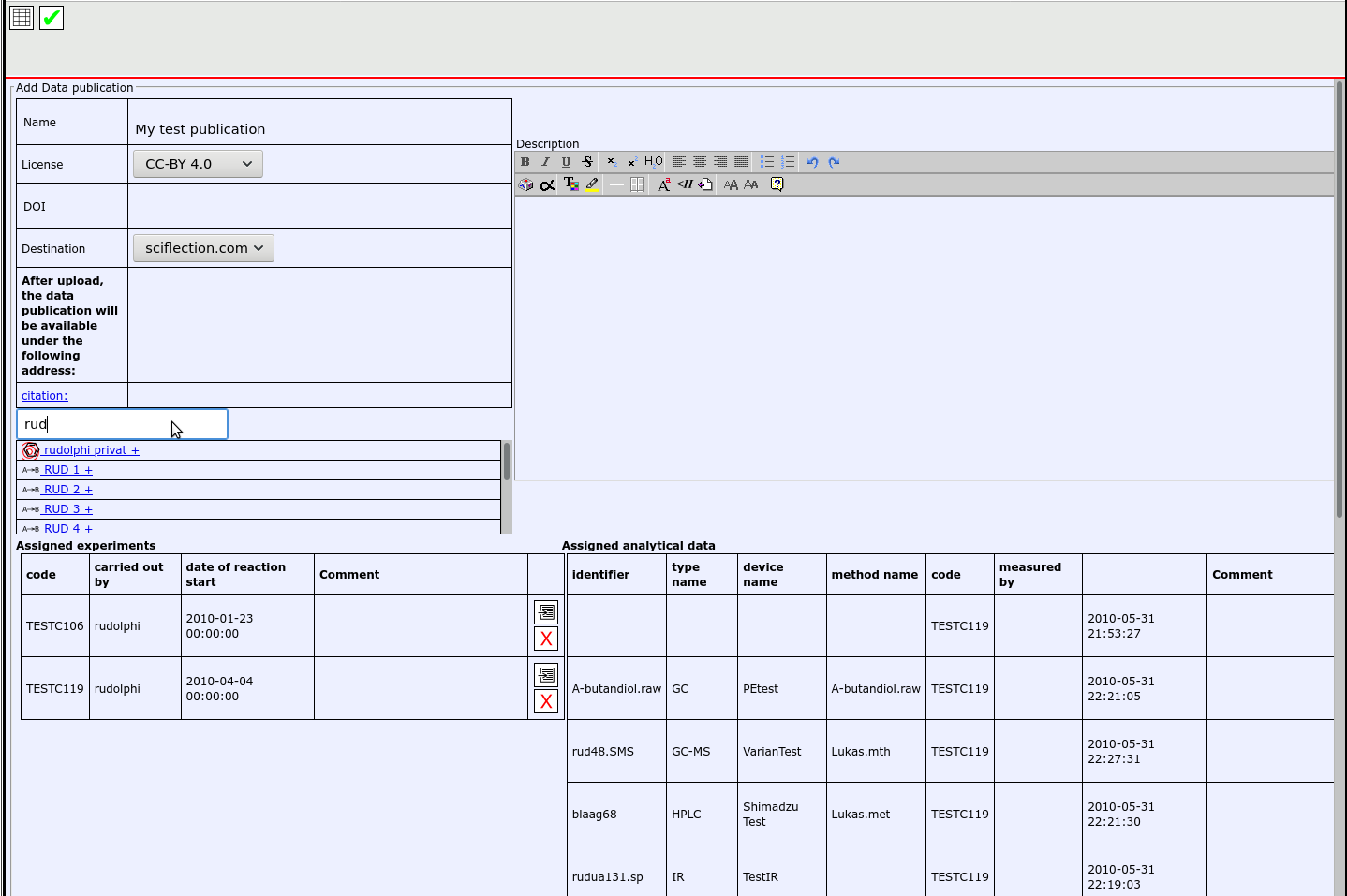Expand the Destination sciflection.com dropdown
The image size is (1347, 896).
(x=203, y=248)
